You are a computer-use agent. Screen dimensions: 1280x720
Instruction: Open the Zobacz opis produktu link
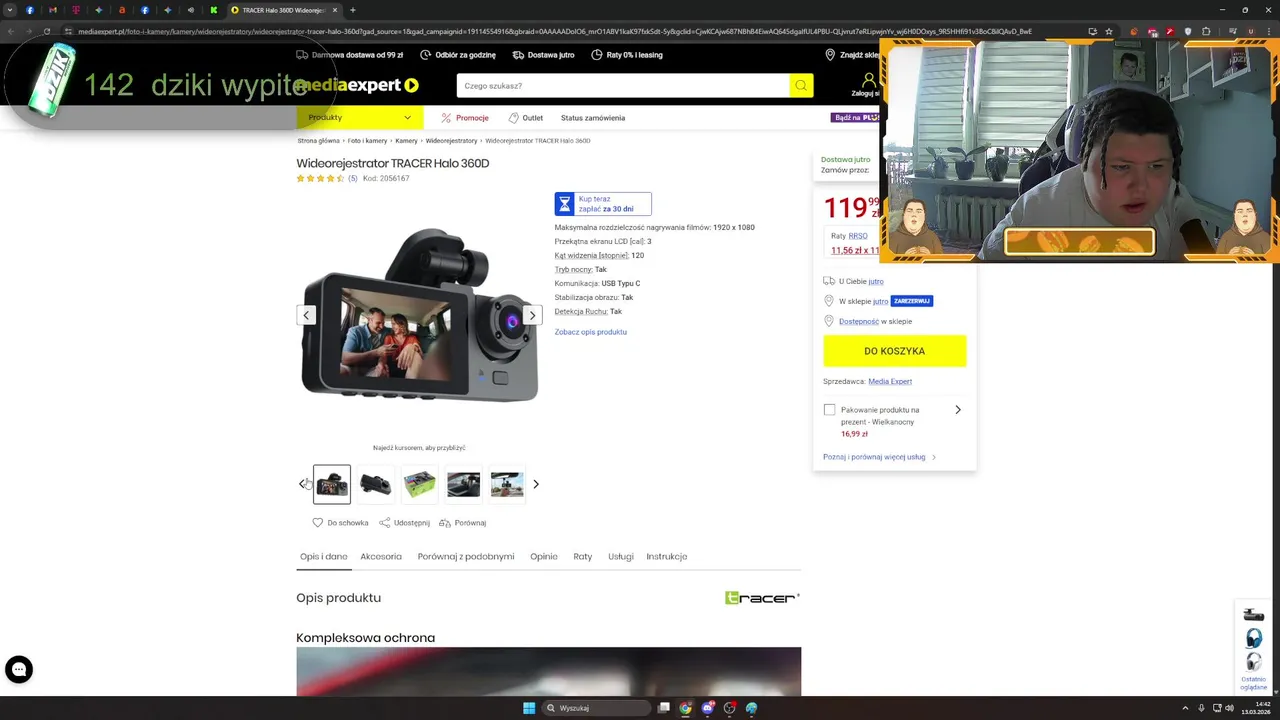[591, 332]
